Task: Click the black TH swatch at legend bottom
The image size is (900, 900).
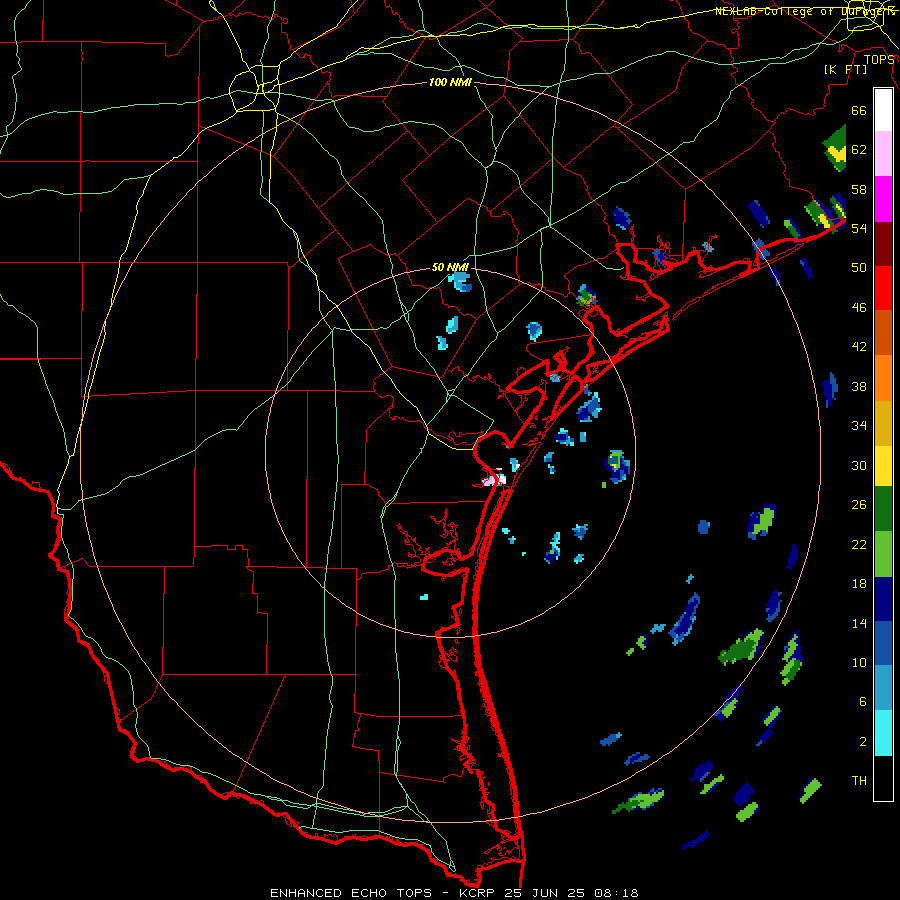Action: point(883,778)
